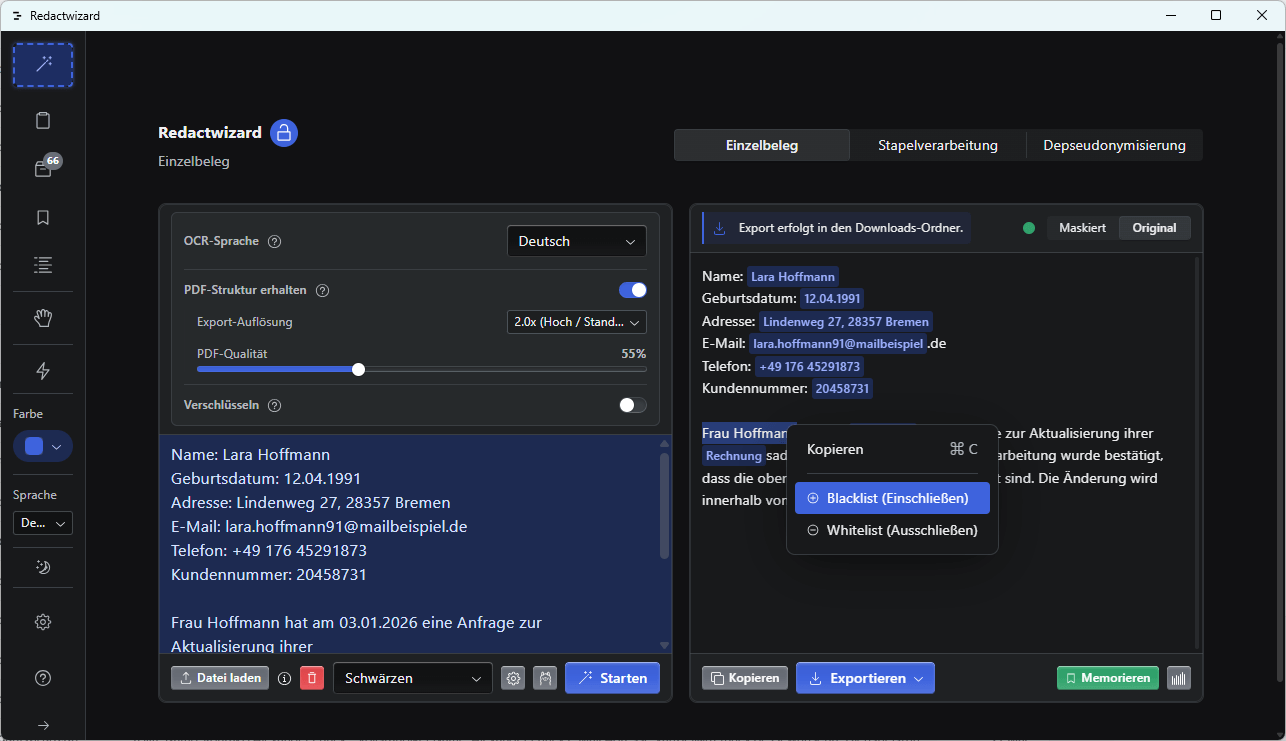The height and width of the screenshot is (741, 1286).
Task: Click the text lines icon in sidebar
Action: [43, 265]
